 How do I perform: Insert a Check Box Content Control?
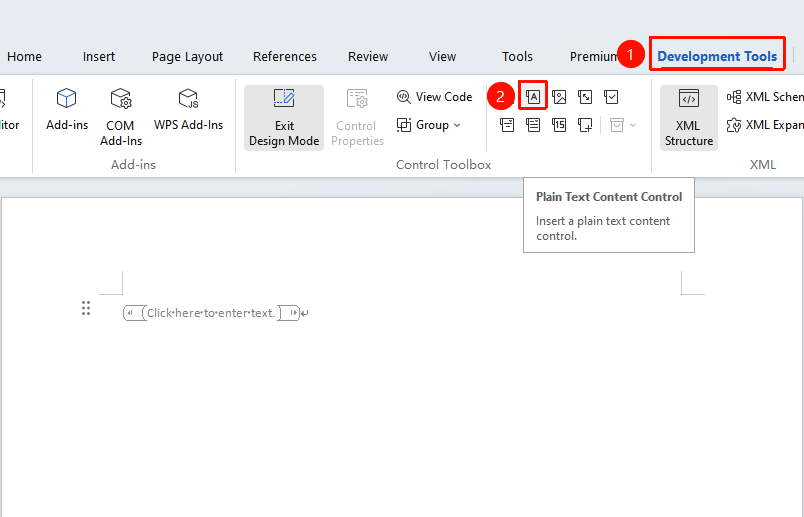coord(611,96)
